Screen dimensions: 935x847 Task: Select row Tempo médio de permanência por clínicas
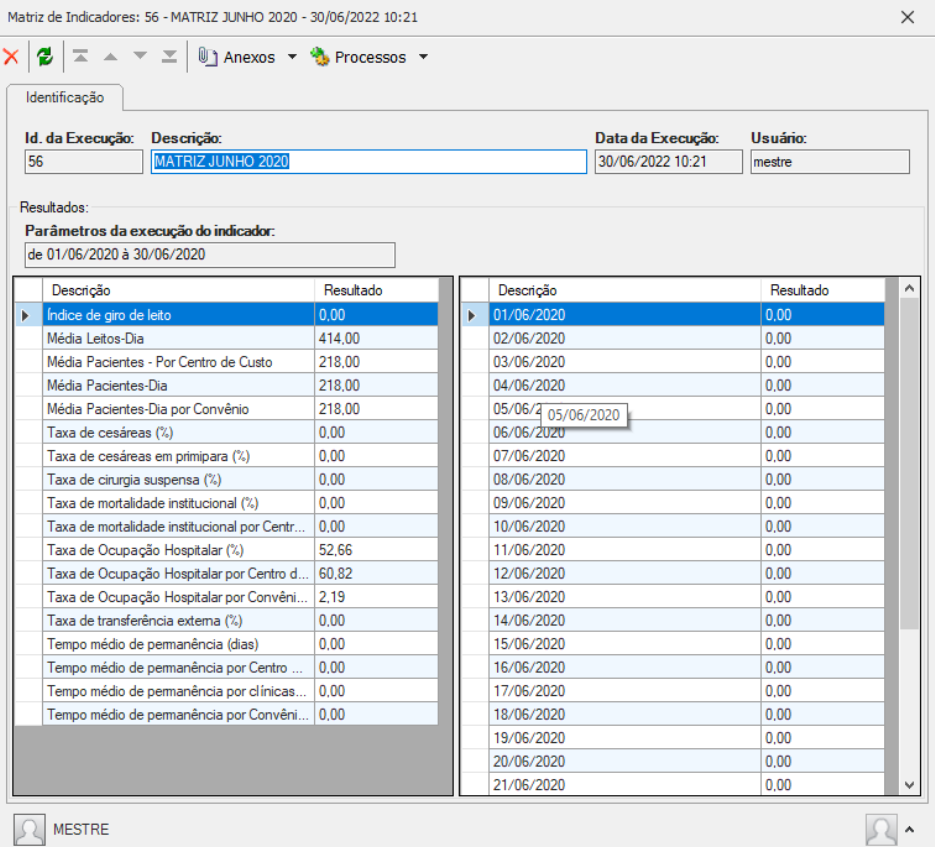[227, 691]
